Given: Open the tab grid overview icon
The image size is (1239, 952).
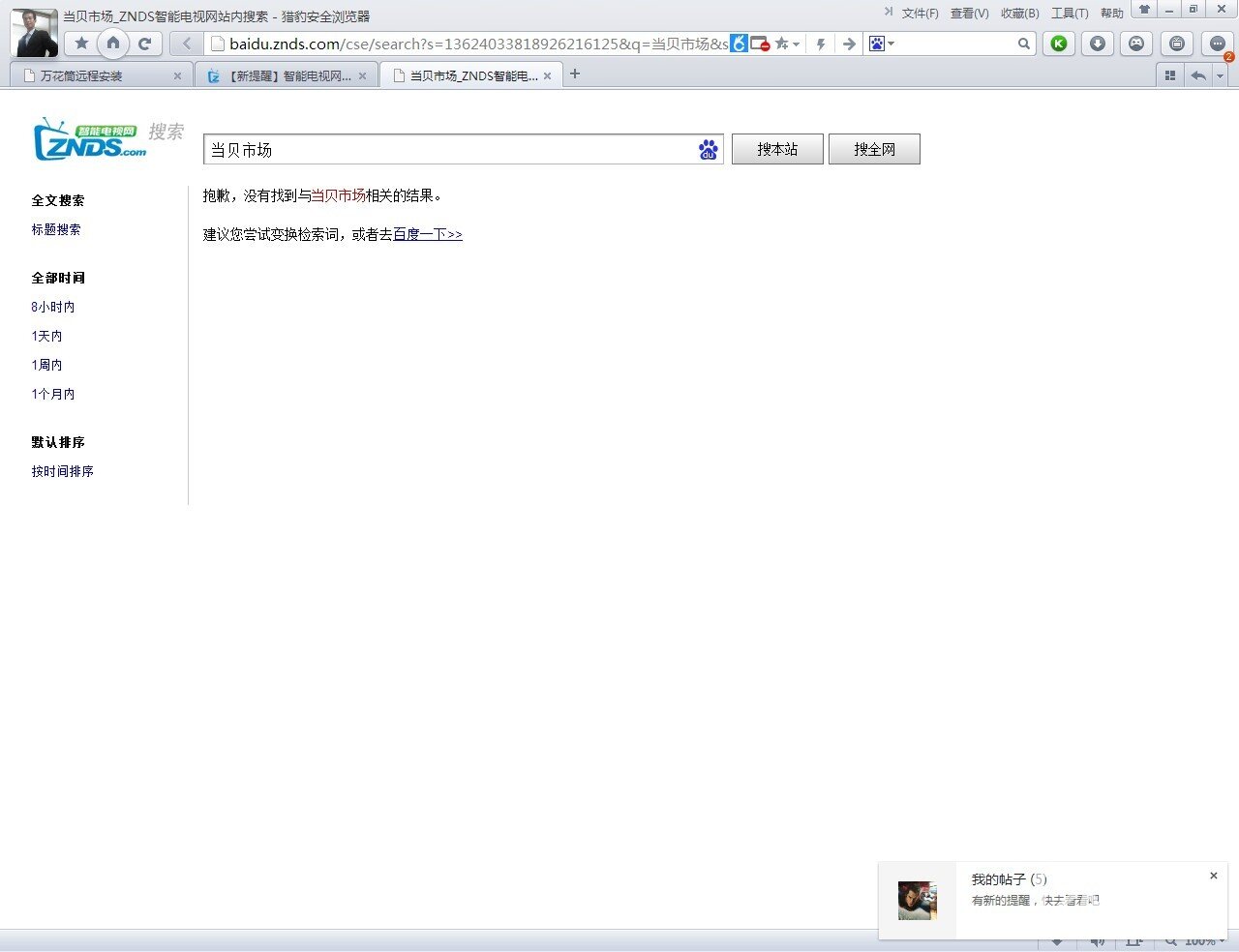Looking at the screenshot, I should click(x=1170, y=75).
